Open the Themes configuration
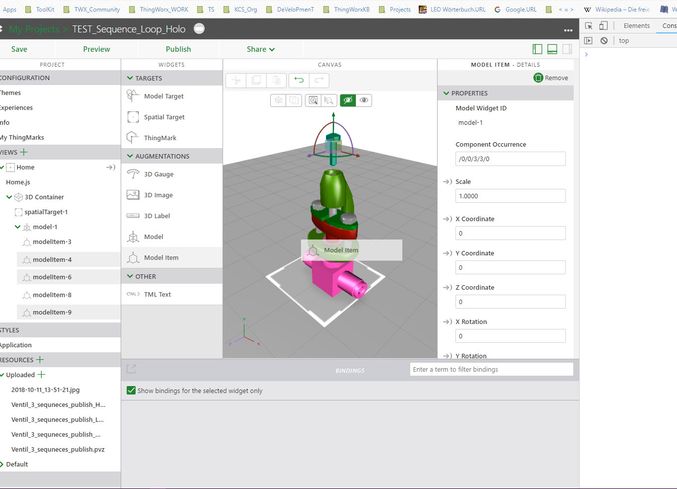Image resolution: width=677 pixels, height=489 pixels. click(x=10, y=93)
